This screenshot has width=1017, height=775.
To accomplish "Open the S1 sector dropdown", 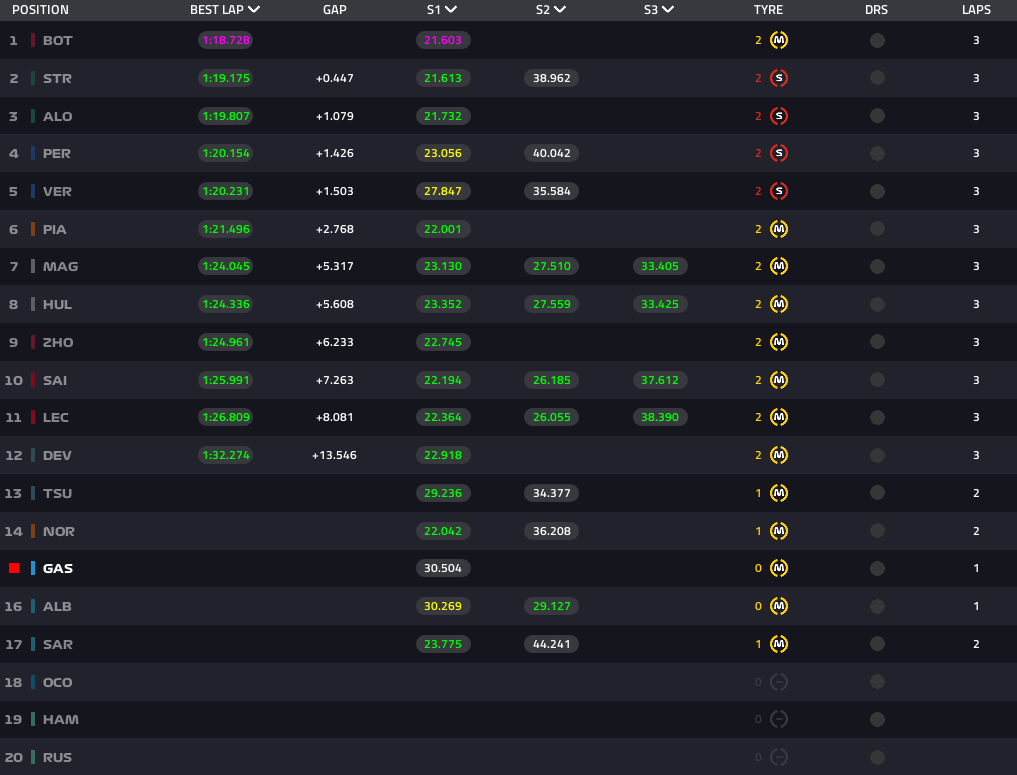I will [x=452, y=10].
